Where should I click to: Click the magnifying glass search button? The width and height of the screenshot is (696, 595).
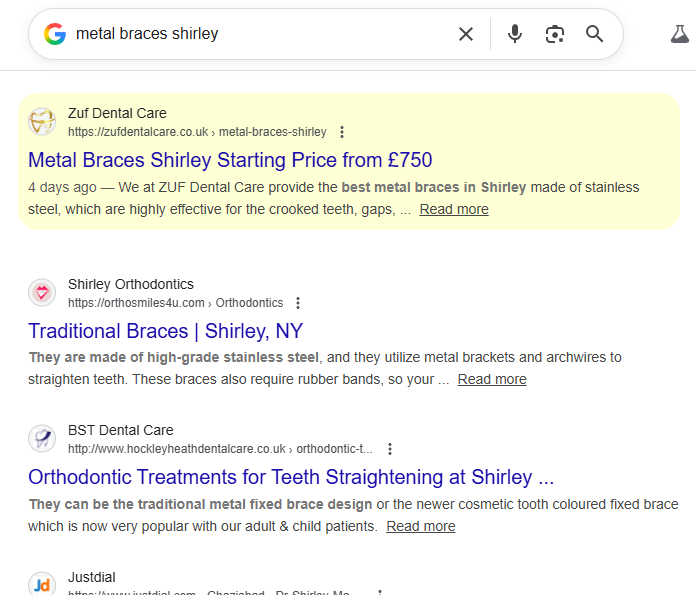point(595,34)
